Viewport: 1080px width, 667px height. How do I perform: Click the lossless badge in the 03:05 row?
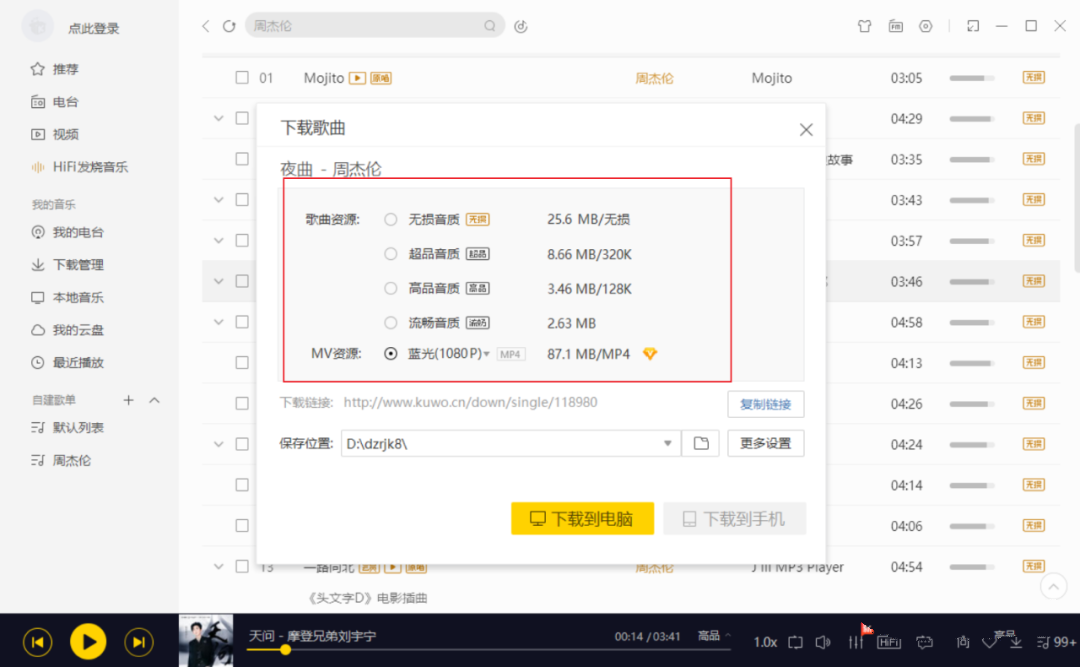(1033, 77)
